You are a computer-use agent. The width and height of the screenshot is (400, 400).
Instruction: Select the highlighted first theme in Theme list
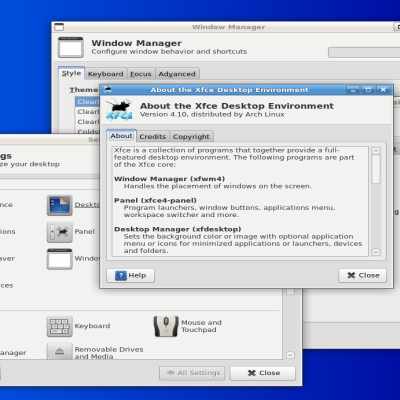point(87,102)
